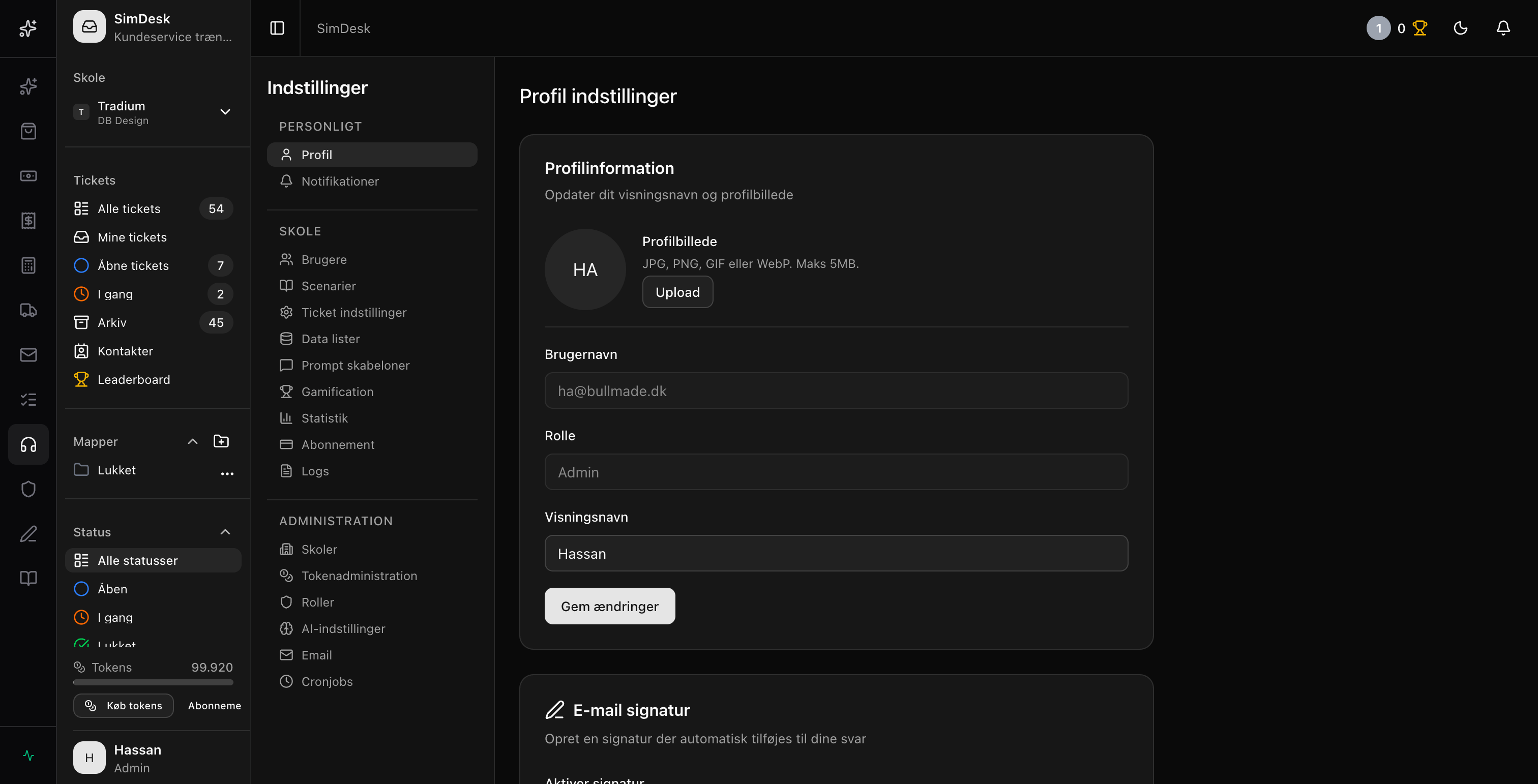Screen dimensions: 1538x784
Task: Open the Arkiv tickets
Action: pos(153,322)
